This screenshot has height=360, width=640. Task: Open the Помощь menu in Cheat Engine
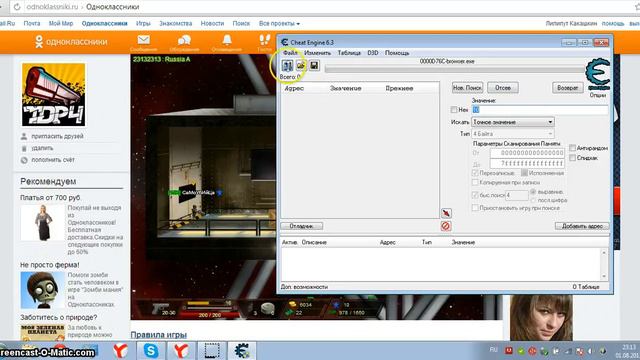pyautogui.click(x=397, y=53)
